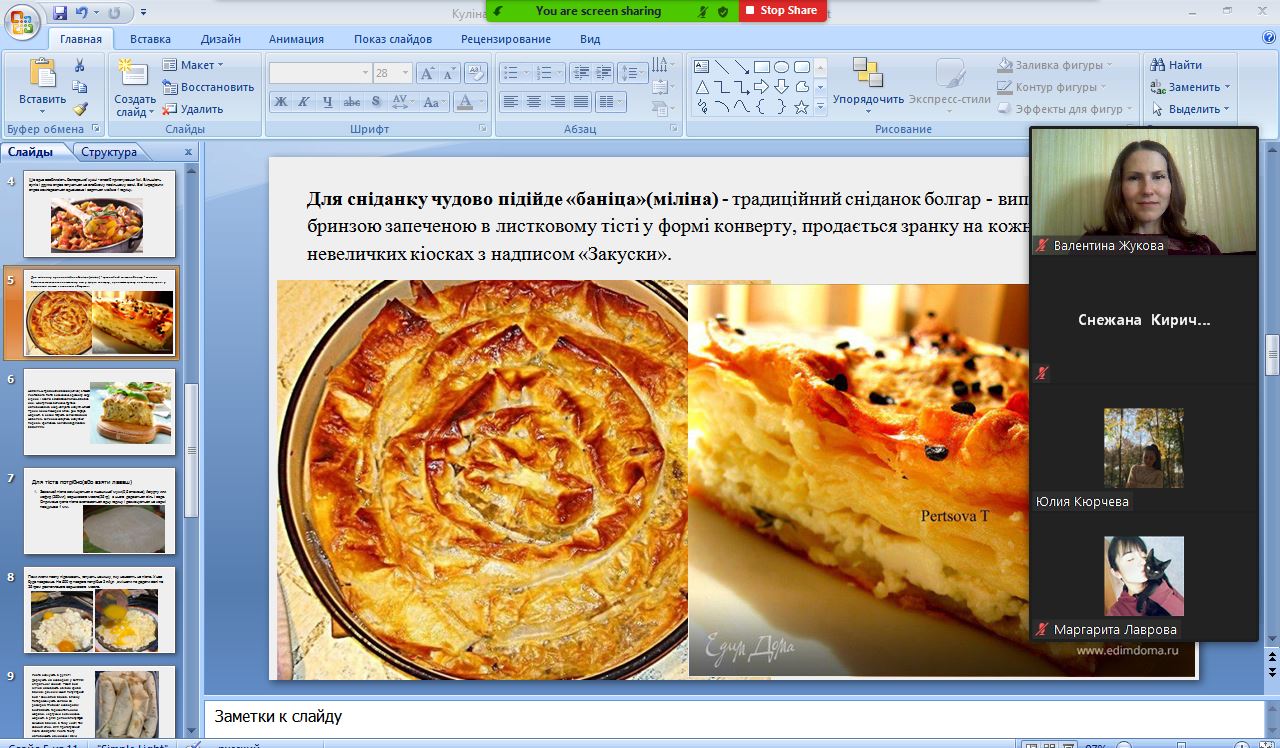Pick the font color A swatch
Viewport: 1280px width, 748px height.
(x=463, y=101)
